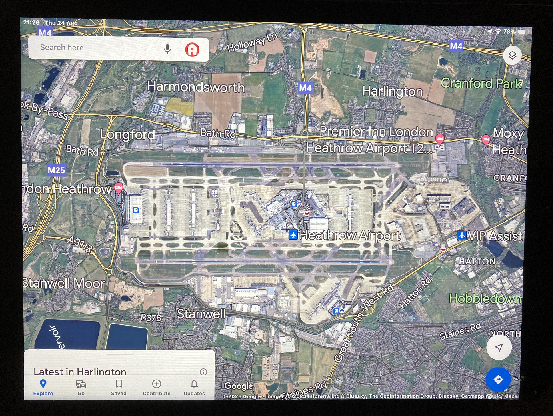Open the blue directions button
553x416 pixels.
click(498, 379)
